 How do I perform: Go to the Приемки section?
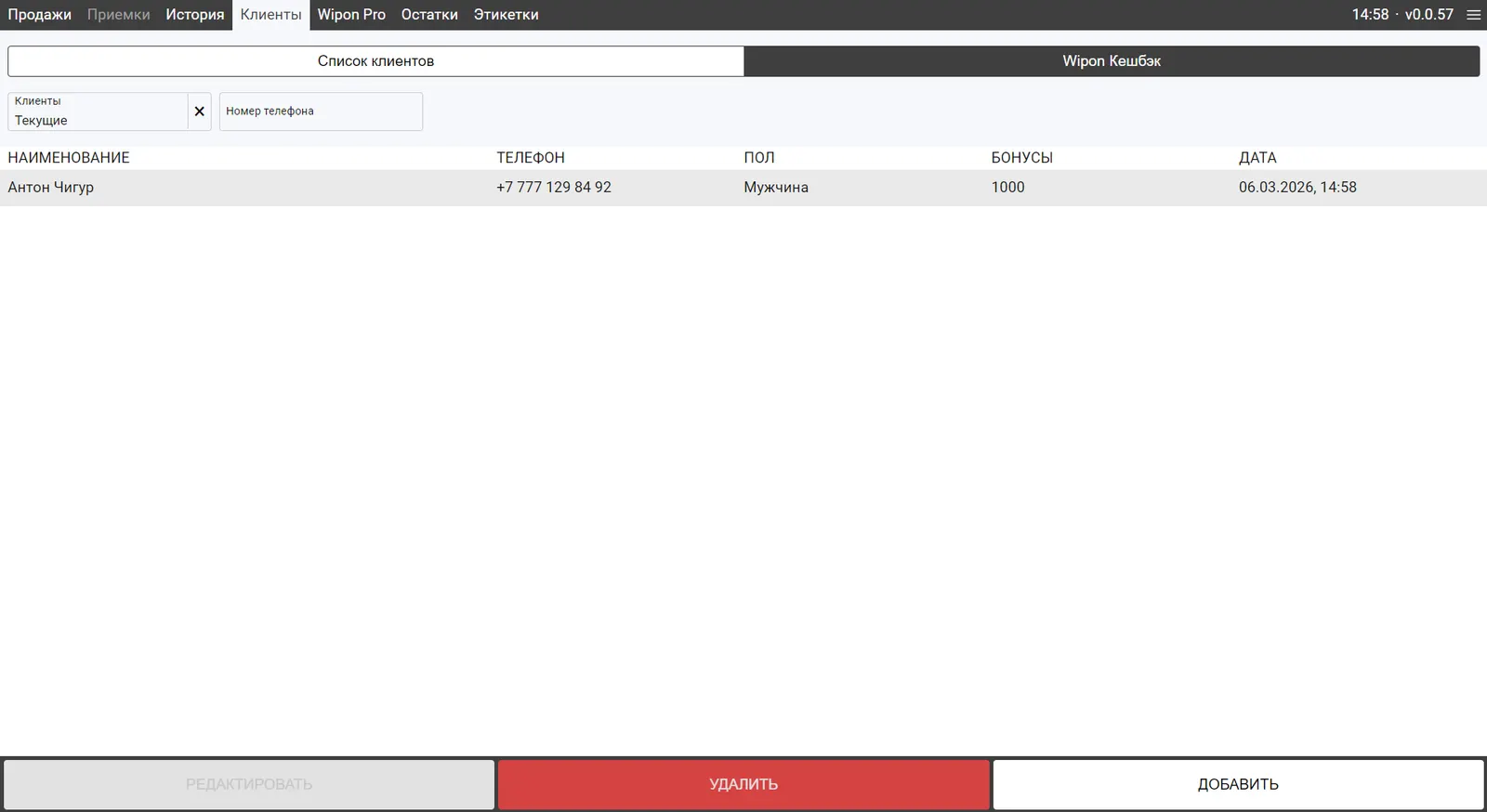pyautogui.click(x=118, y=15)
